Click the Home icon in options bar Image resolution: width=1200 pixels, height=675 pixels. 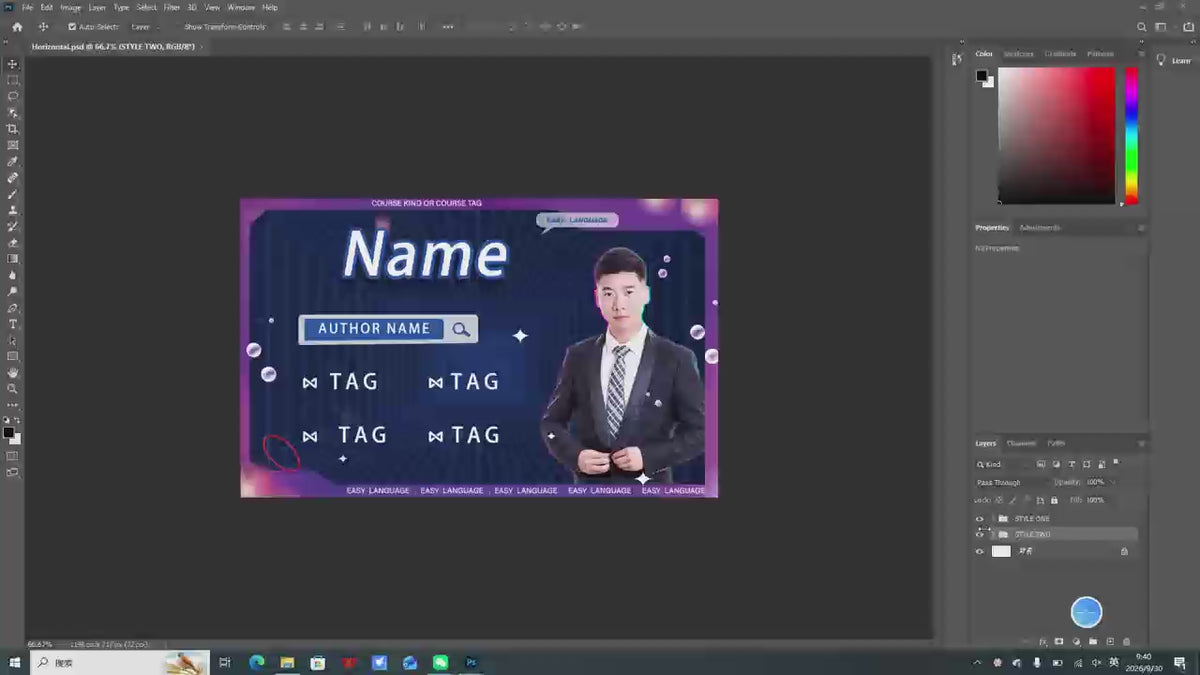point(17,27)
